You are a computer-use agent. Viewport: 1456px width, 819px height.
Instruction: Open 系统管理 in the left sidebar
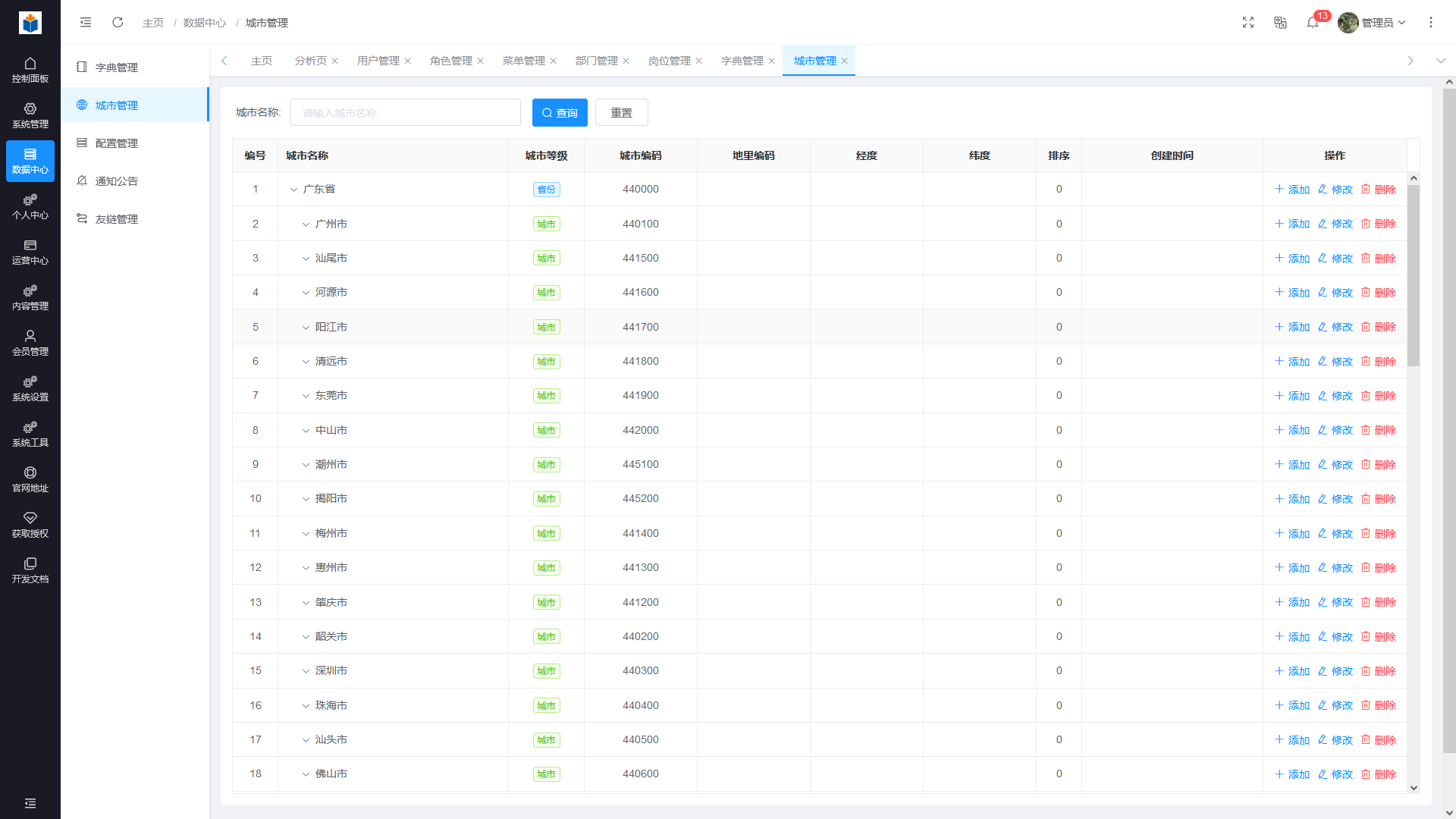(x=30, y=115)
